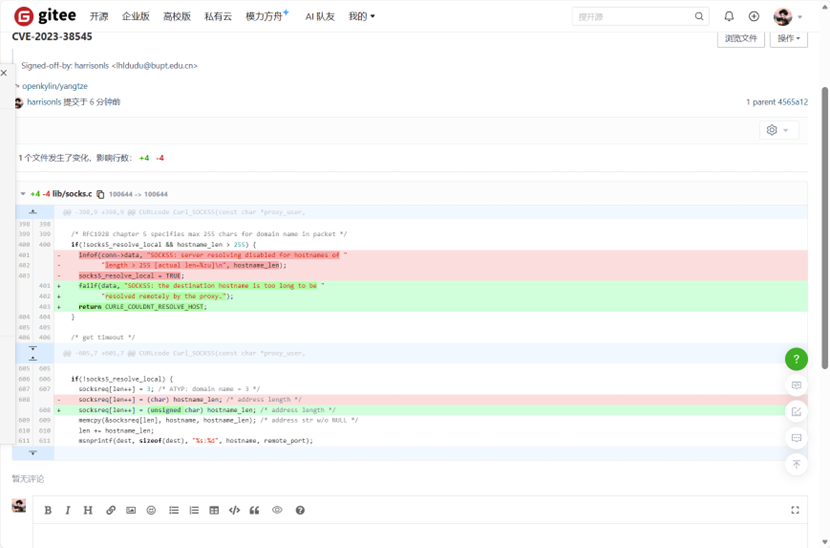Screen dimensions: 830x548
Task: Insert a code block in the comment editor
Action: tap(234, 510)
